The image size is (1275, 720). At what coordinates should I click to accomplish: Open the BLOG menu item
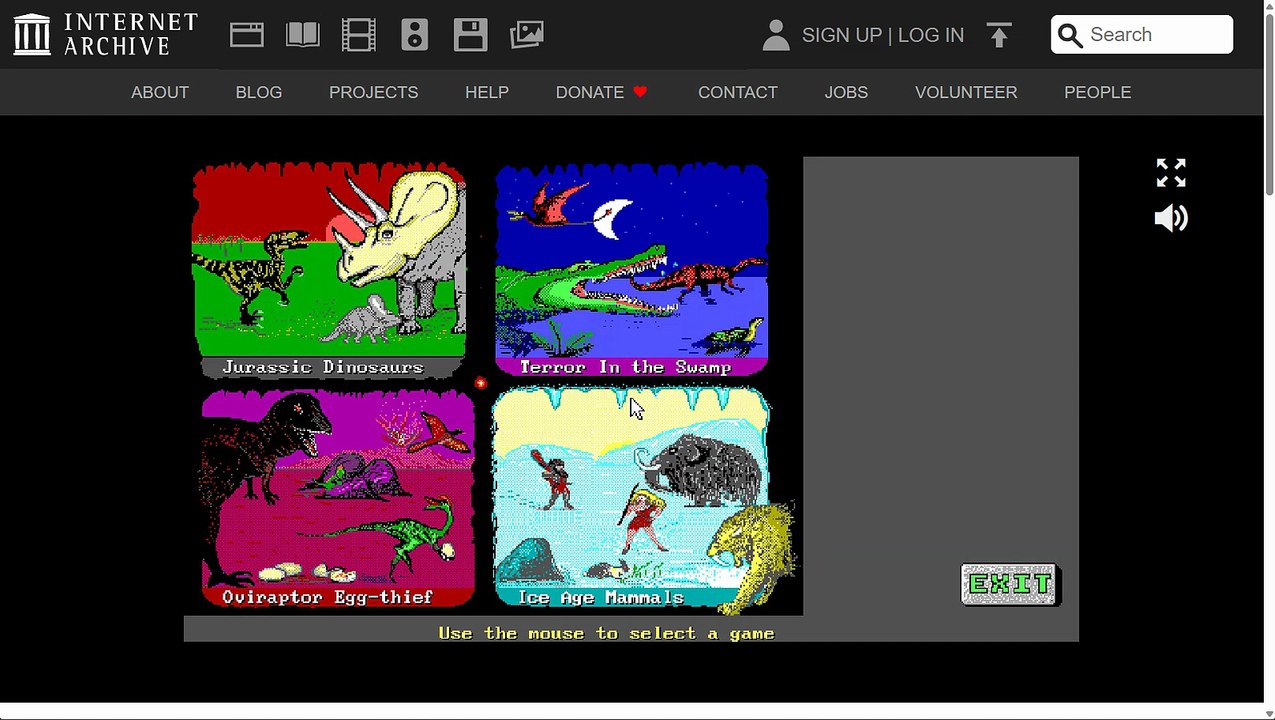(259, 92)
